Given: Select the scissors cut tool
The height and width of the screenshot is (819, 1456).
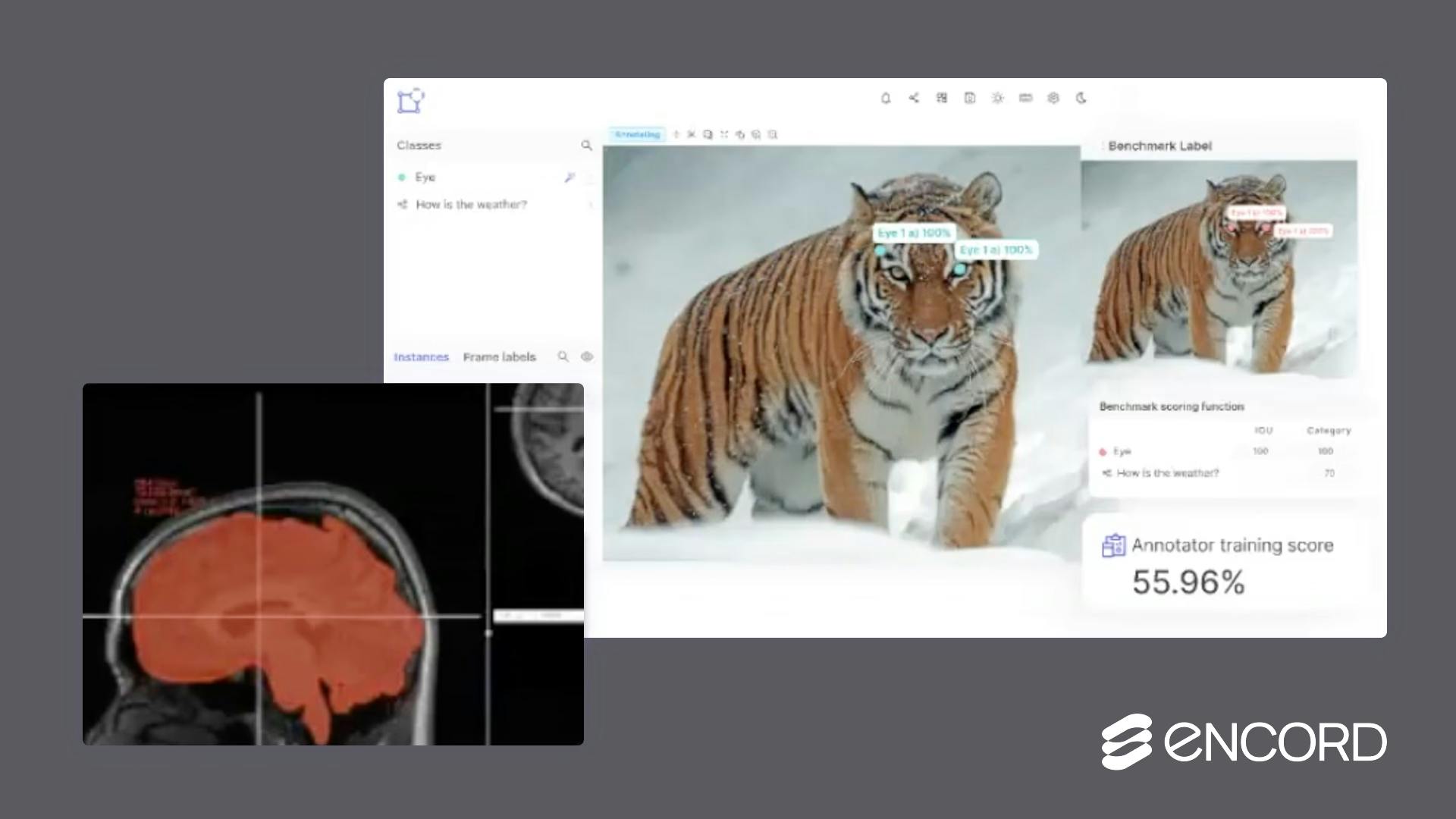Looking at the screenshot, I should (x=691, y=135).
